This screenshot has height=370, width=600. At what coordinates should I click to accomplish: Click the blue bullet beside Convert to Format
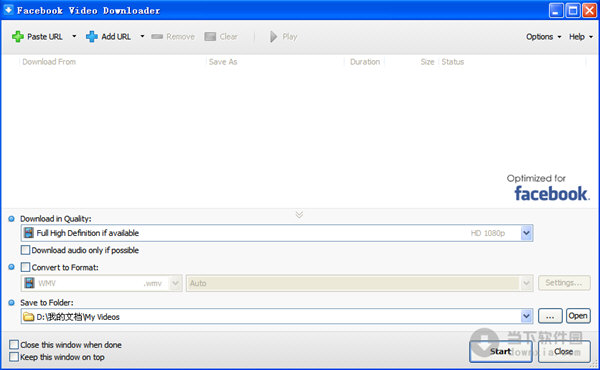pos(11,267)
